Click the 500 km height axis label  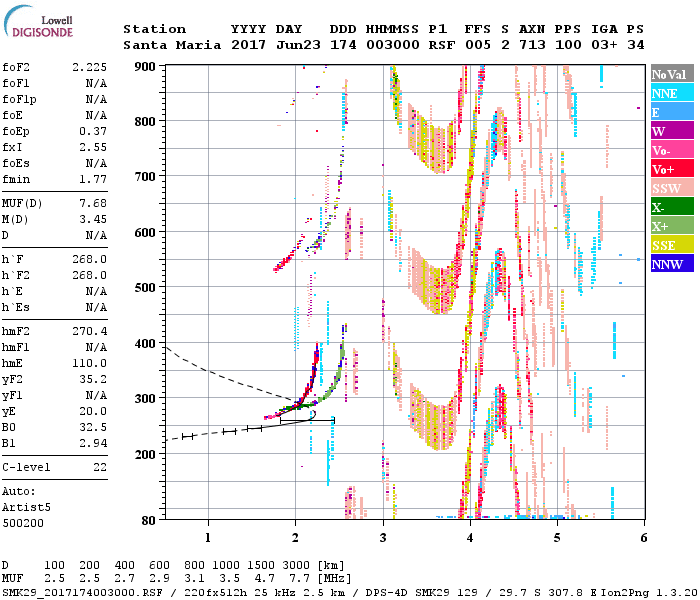click(145, 288)
